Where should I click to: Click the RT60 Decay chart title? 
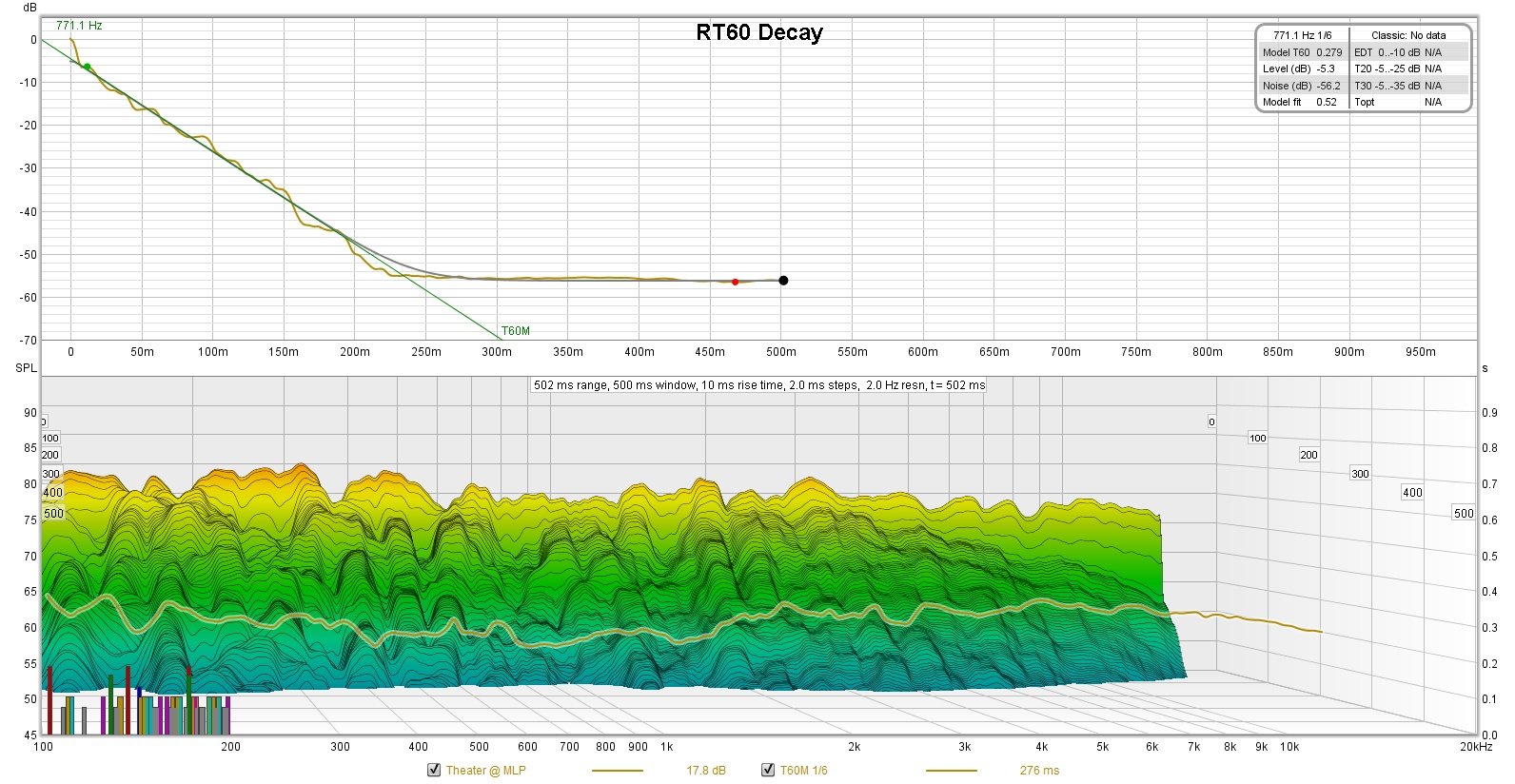click(x=758, y=32)
